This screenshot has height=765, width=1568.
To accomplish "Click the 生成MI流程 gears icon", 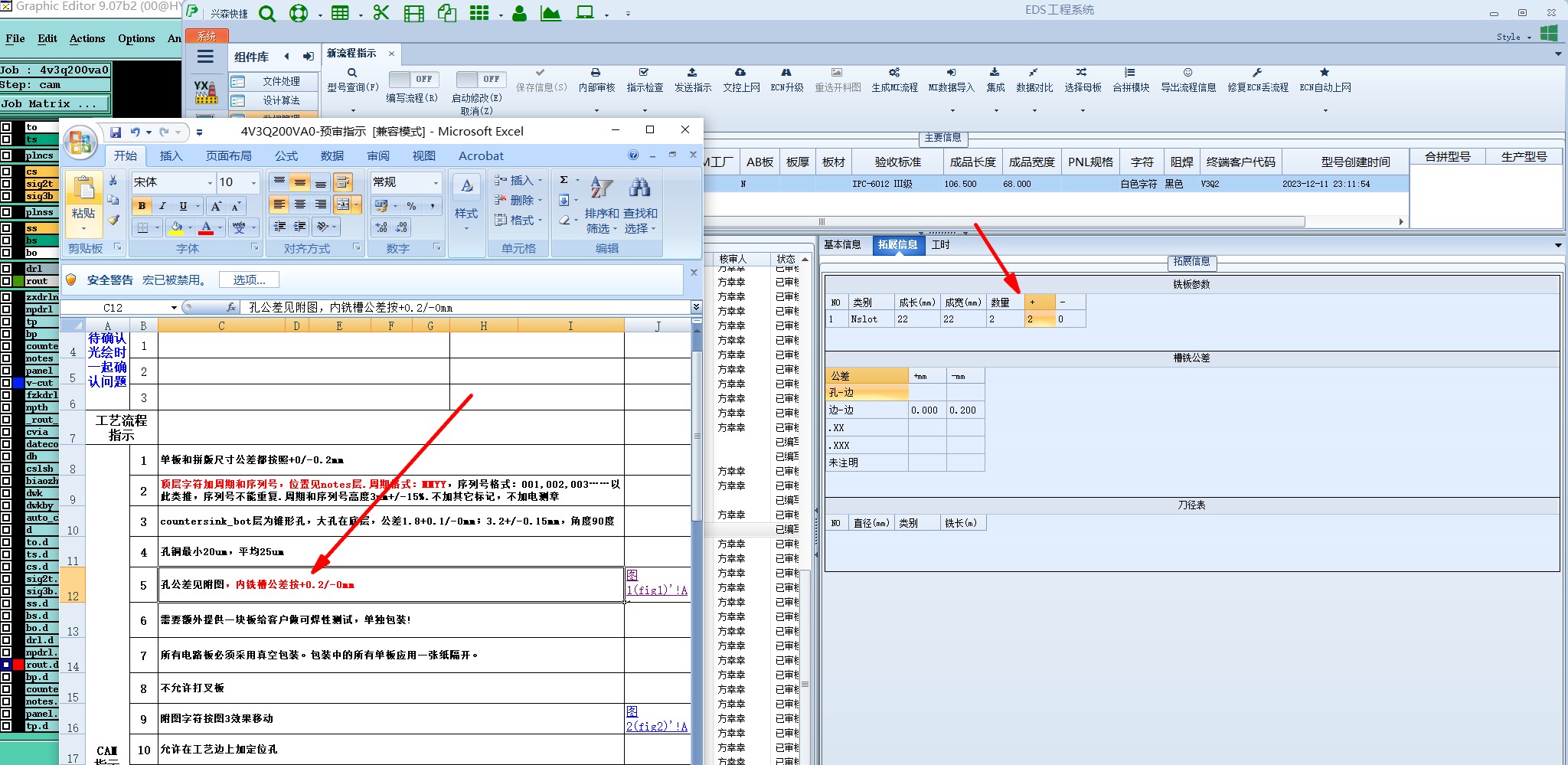I will (894, 73).
